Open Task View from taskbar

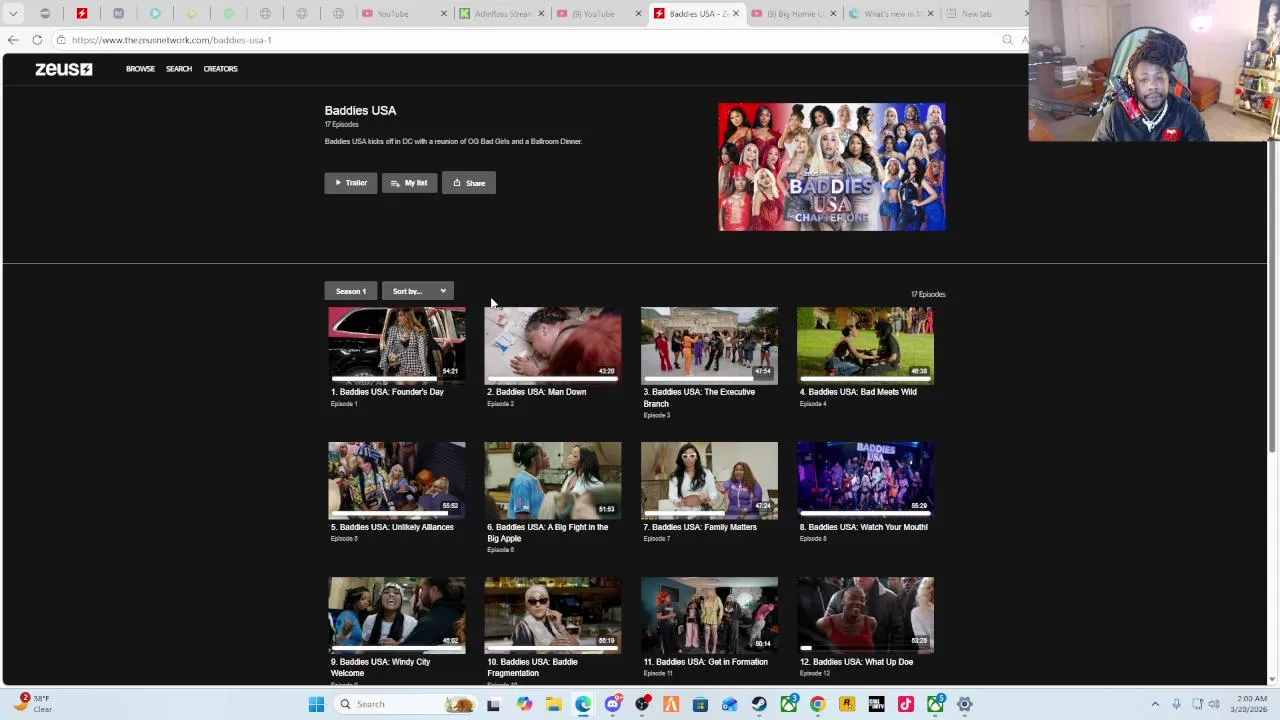click(493, 704)
